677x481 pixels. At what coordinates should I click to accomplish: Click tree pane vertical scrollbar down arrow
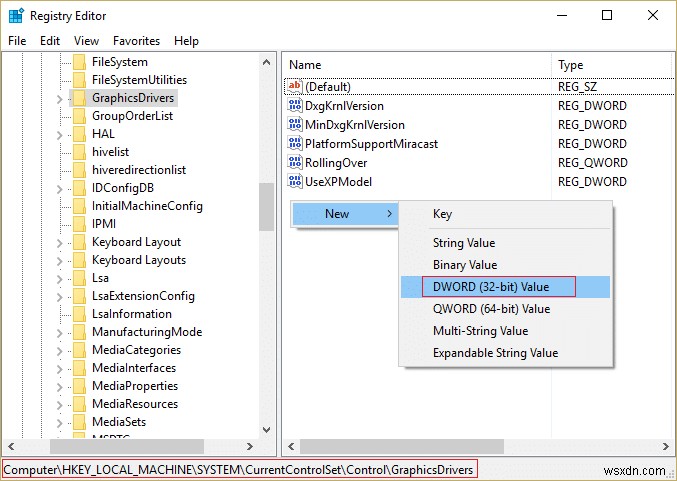tap(267, 430)
